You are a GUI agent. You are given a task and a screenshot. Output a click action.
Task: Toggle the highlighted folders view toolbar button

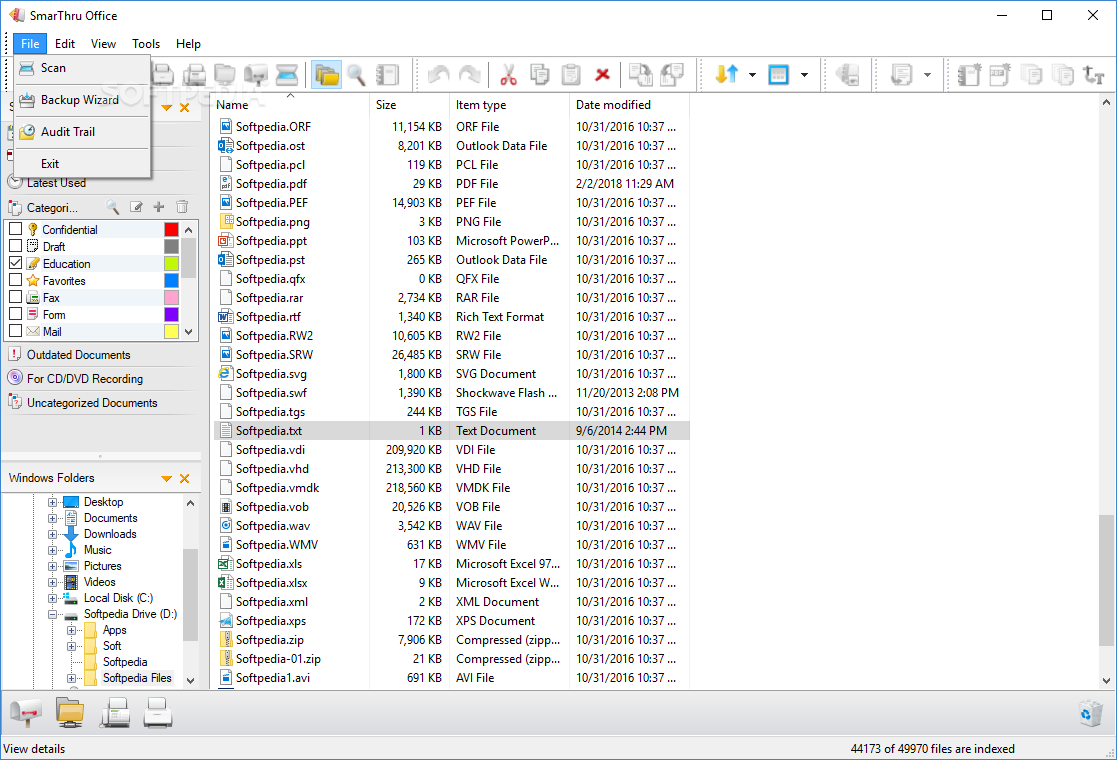(x=326, y=74)
